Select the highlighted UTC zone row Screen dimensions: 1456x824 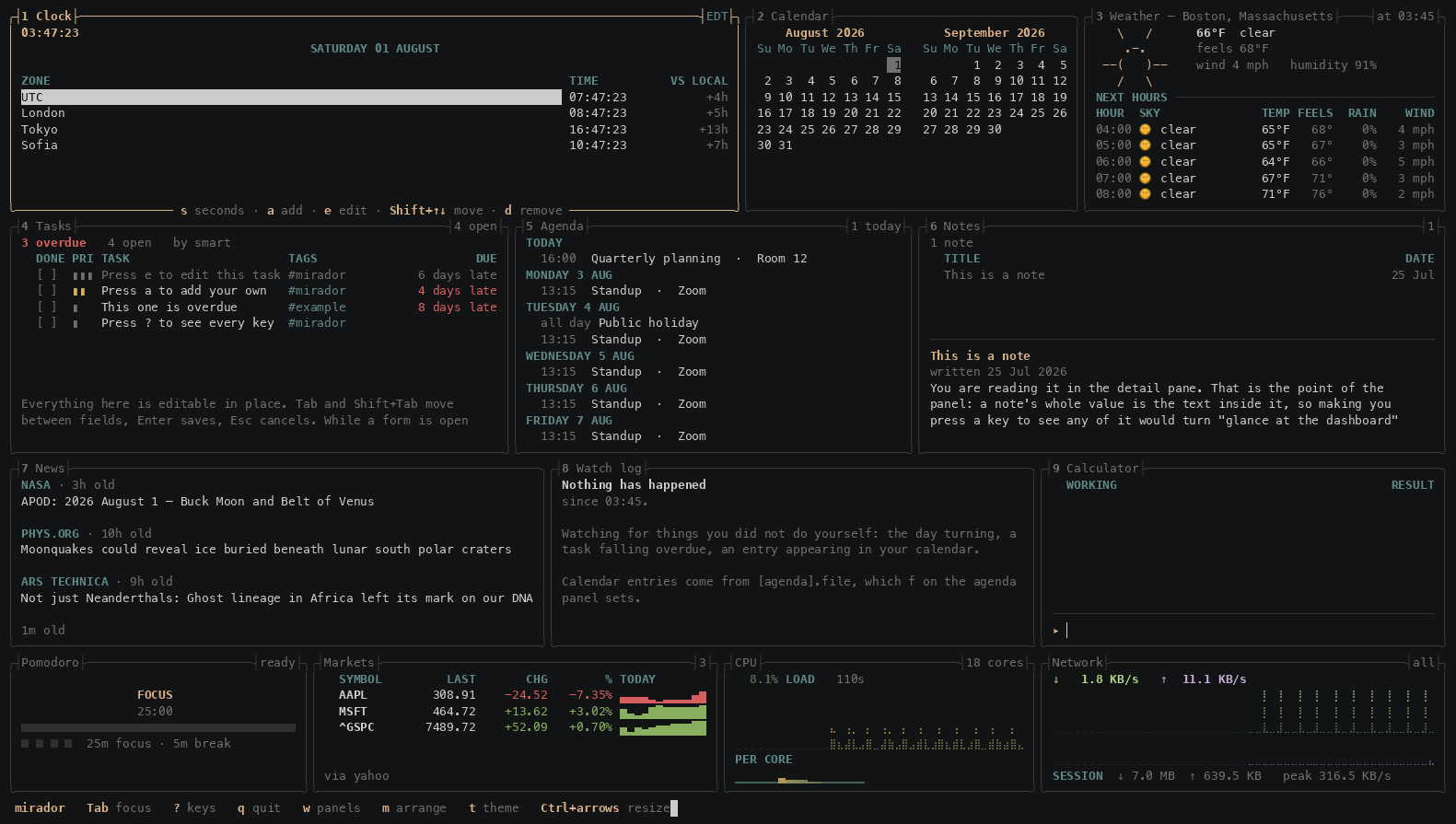click(374, 98)
